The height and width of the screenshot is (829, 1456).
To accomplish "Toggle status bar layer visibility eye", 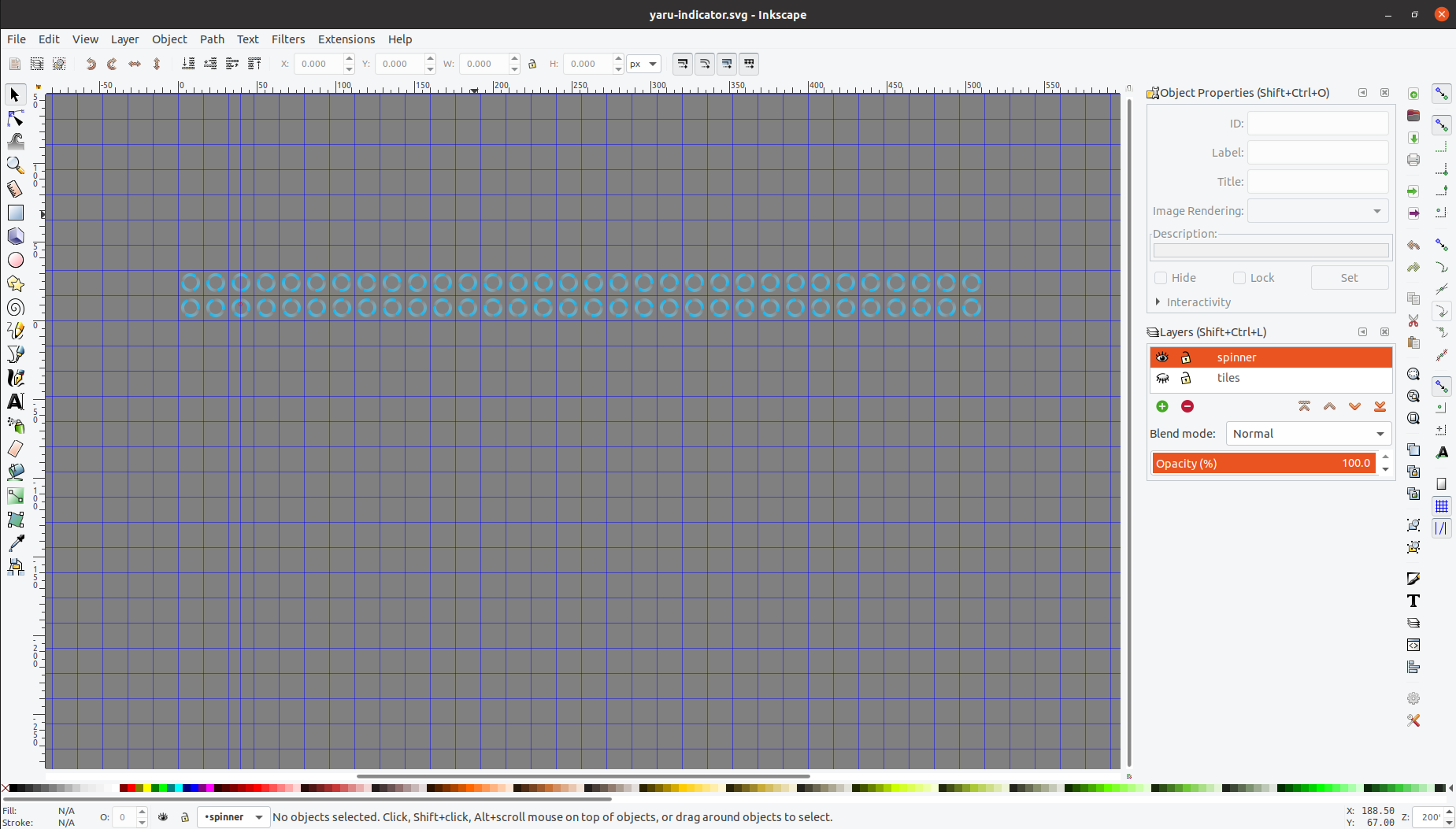I will click(x=163, y=817).
